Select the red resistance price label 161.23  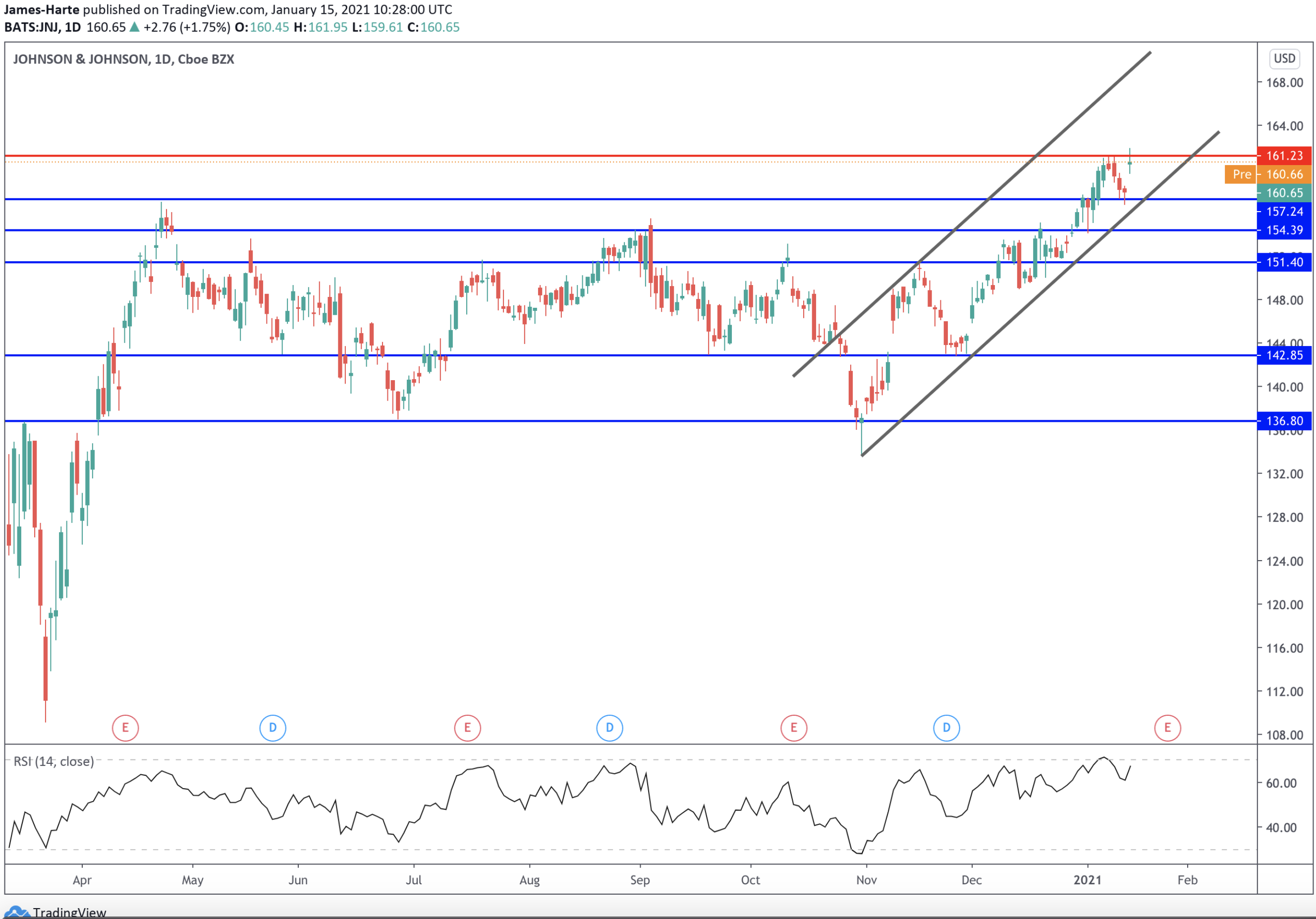tap(1285, 155)
